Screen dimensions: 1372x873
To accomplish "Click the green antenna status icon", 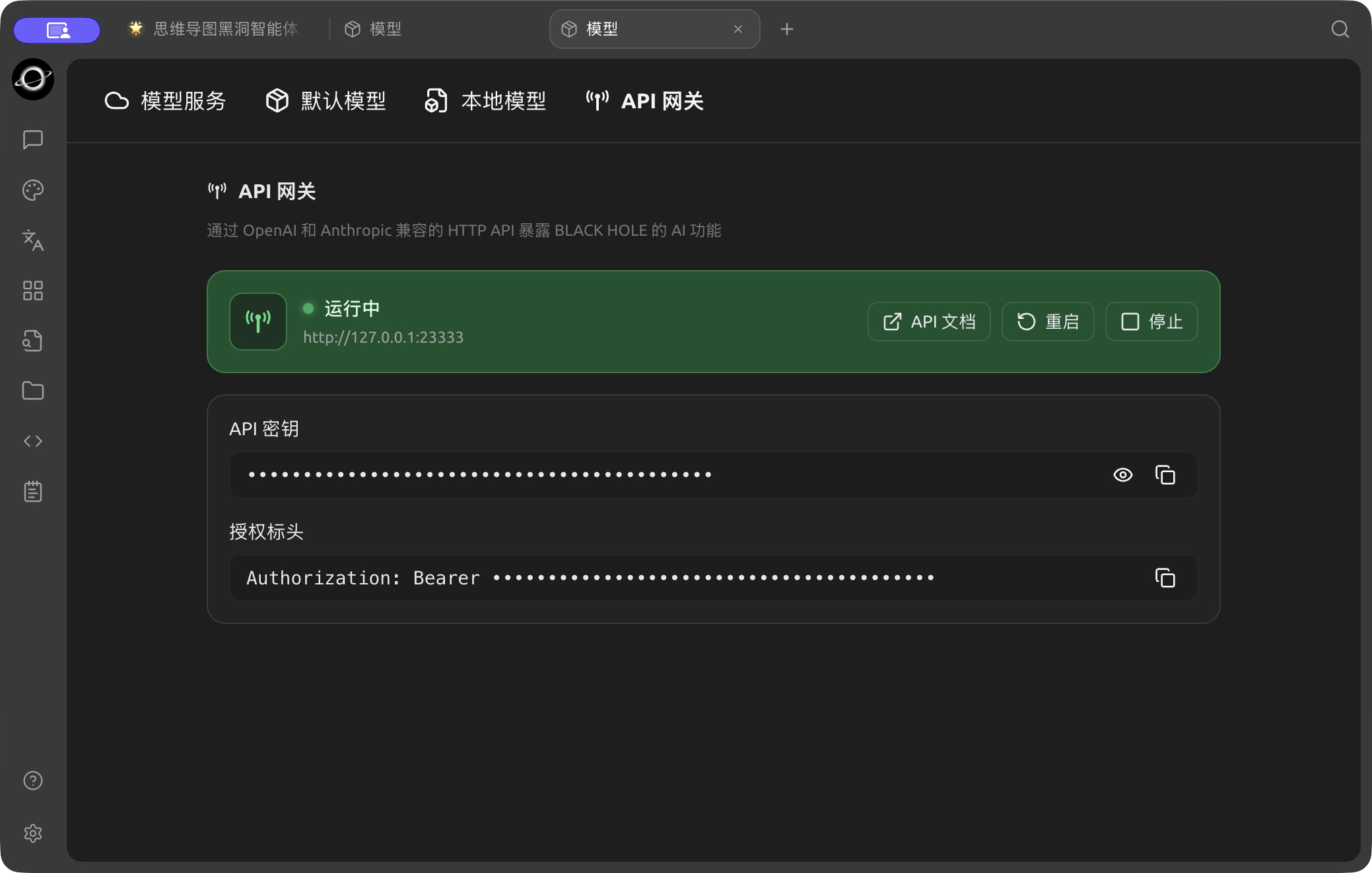I will pos(258,322).
